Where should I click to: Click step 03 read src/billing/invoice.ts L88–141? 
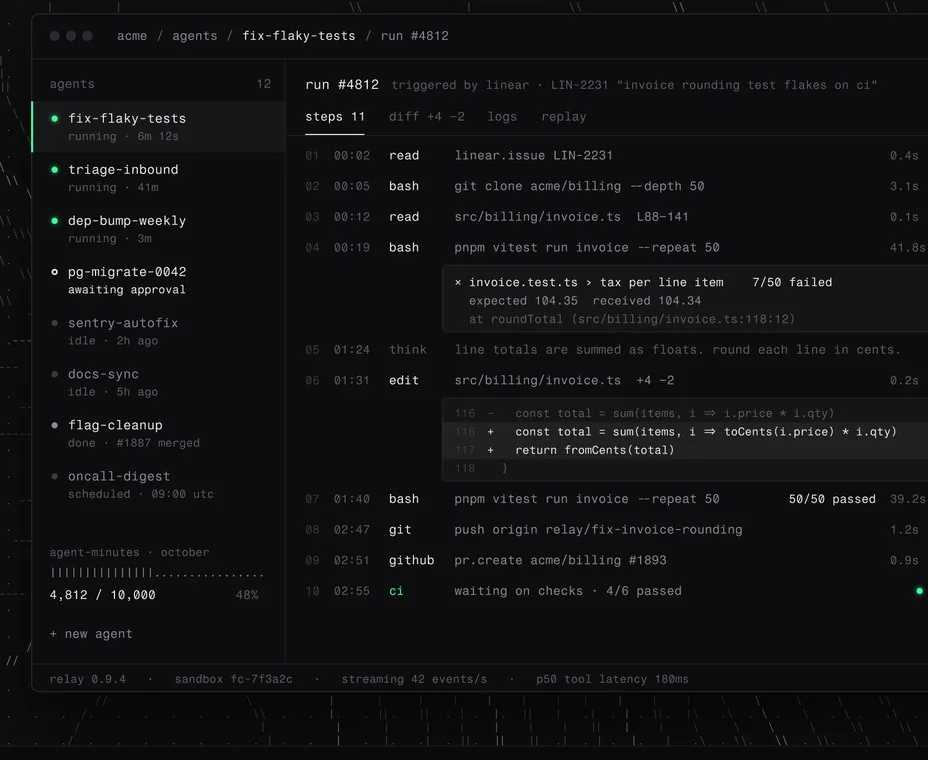[612, 217]
